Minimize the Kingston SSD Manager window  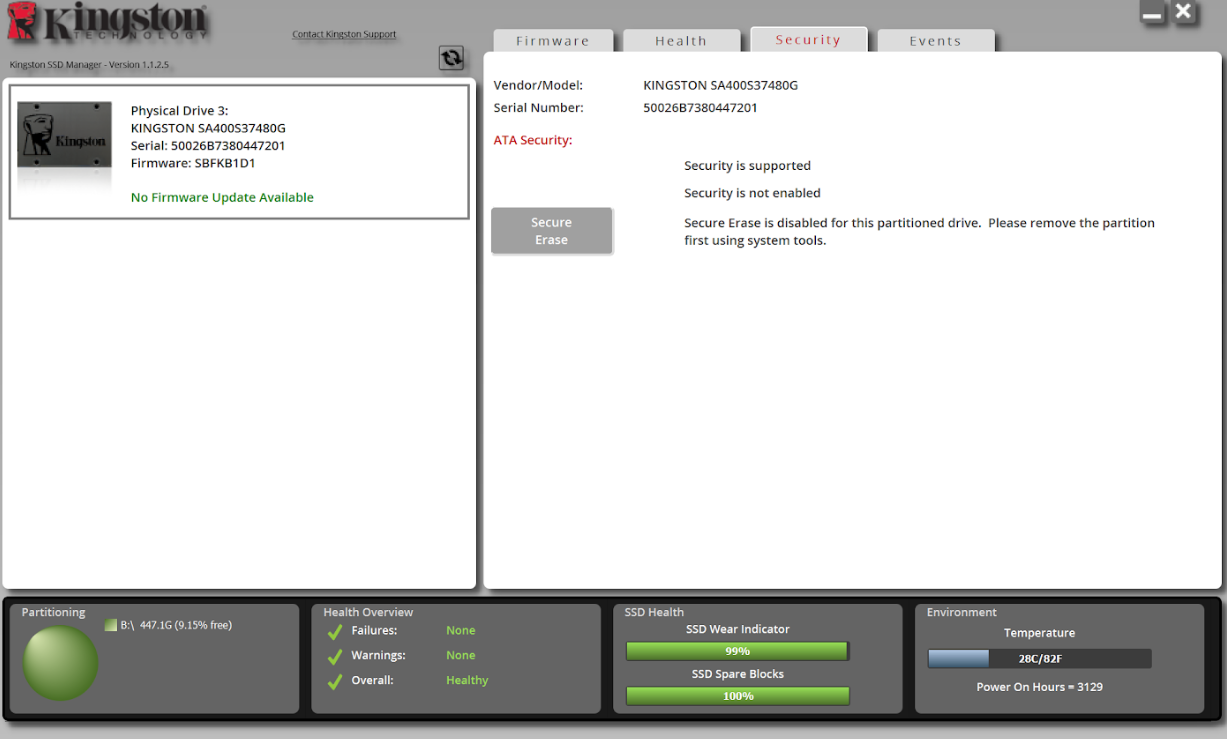coord(1152,14)
